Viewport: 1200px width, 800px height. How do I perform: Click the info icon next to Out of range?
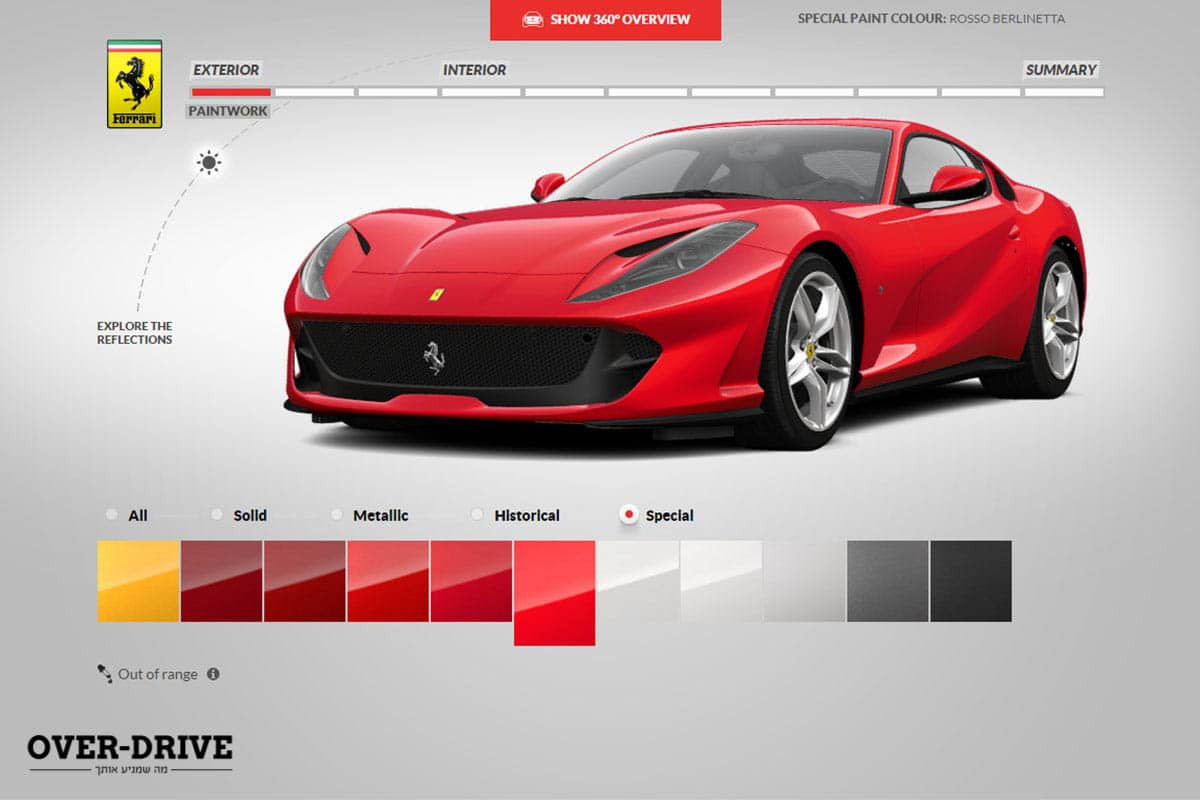click(213, 674)
